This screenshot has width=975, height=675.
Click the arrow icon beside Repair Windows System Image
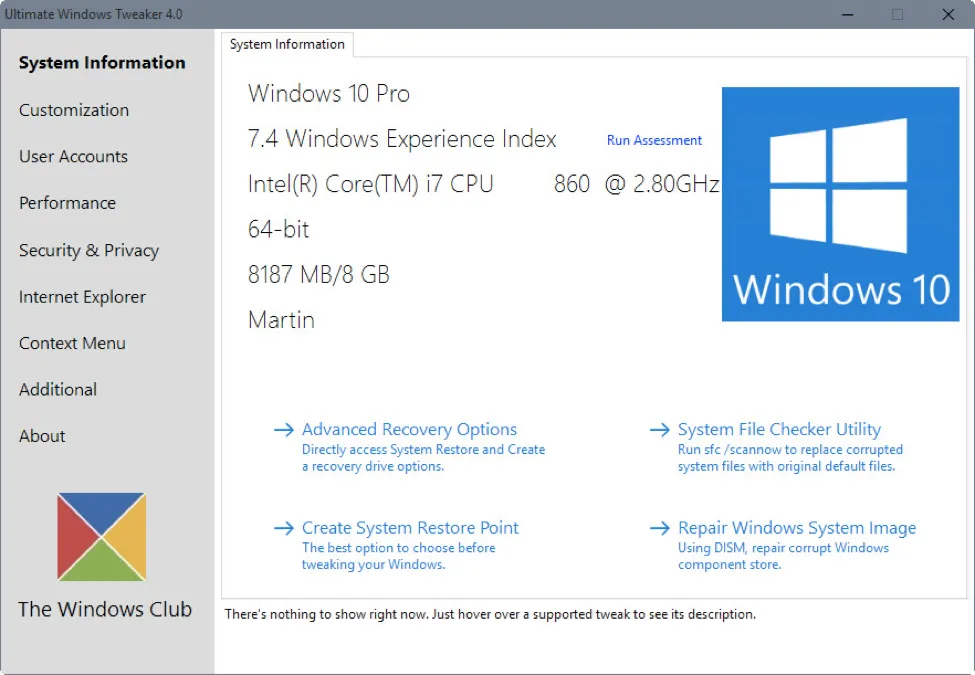(659, 528)
